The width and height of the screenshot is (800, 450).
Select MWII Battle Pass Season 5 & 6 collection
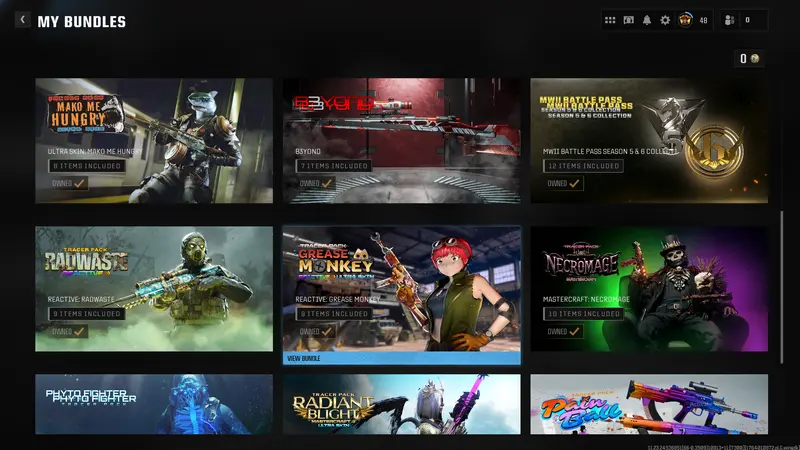click(x=649, y=140)
